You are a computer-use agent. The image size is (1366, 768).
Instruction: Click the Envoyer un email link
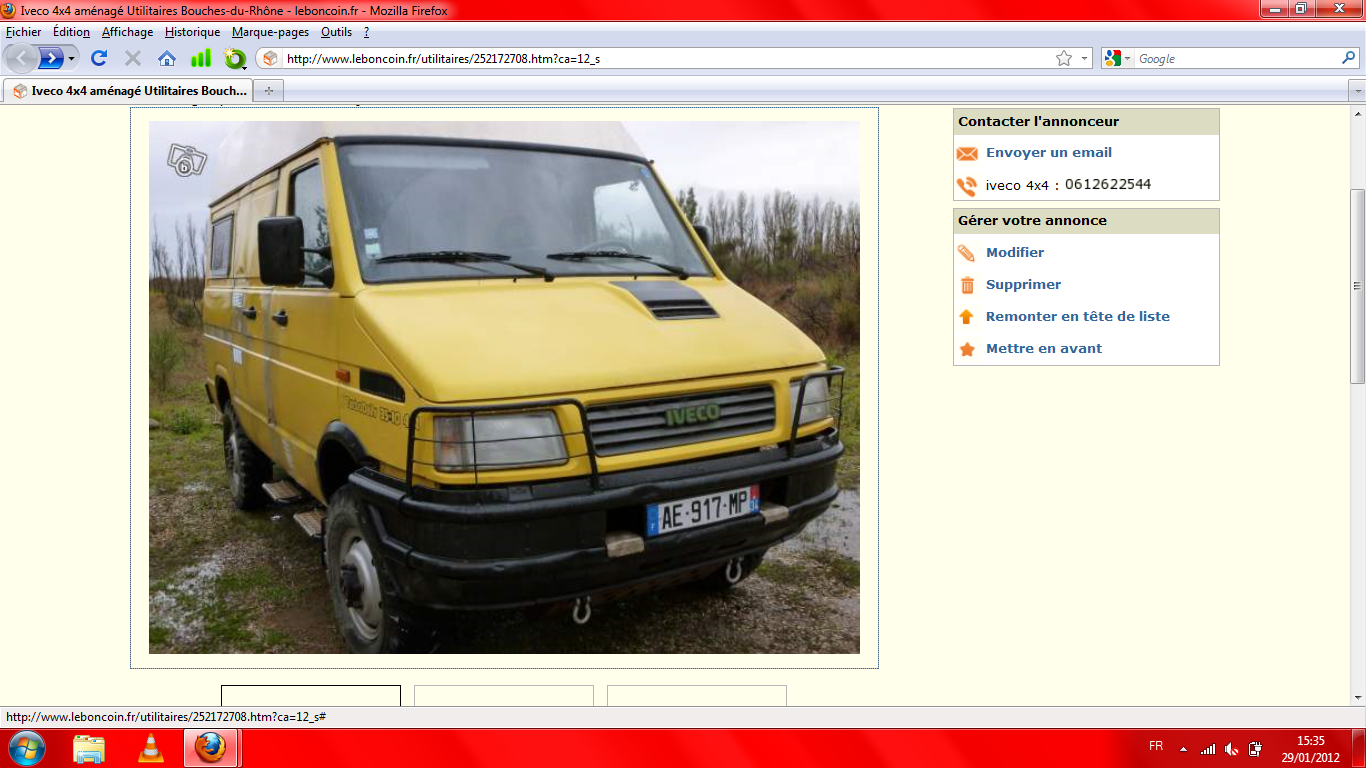[x=1048, y=153]
